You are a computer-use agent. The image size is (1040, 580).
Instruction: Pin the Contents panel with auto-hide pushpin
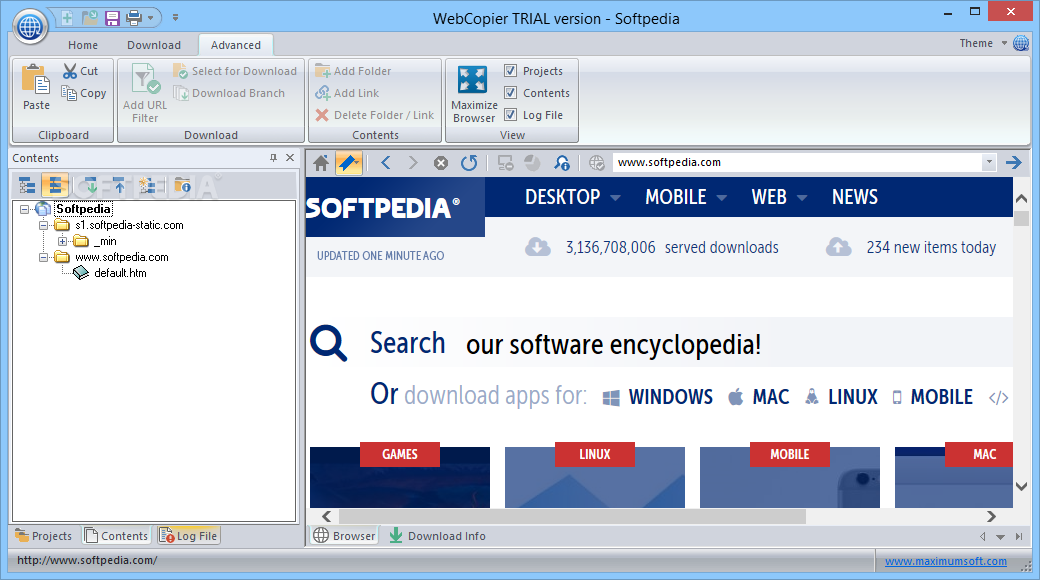coord(273,158)
